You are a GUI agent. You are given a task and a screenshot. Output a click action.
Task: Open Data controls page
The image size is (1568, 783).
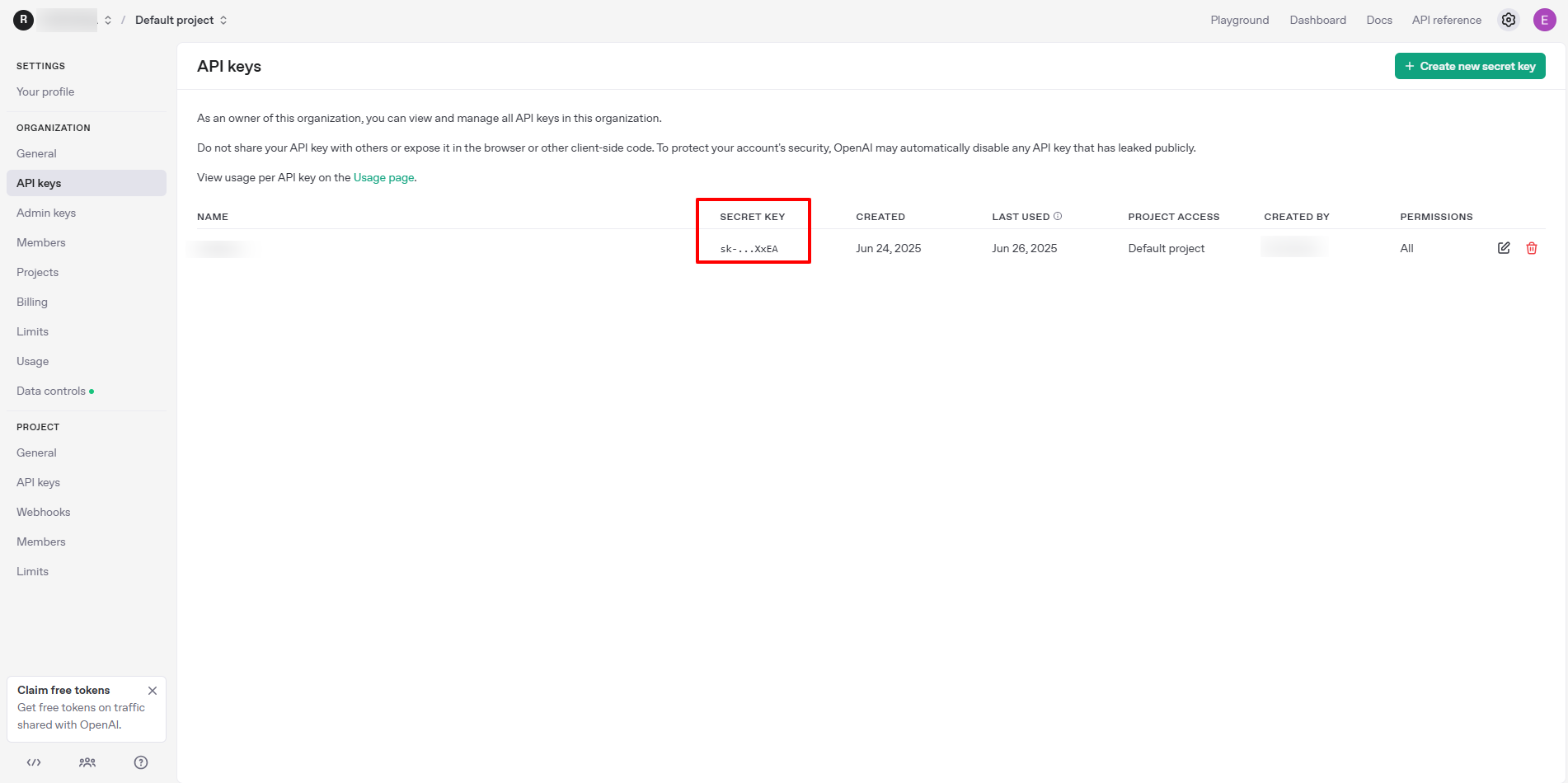87,391
